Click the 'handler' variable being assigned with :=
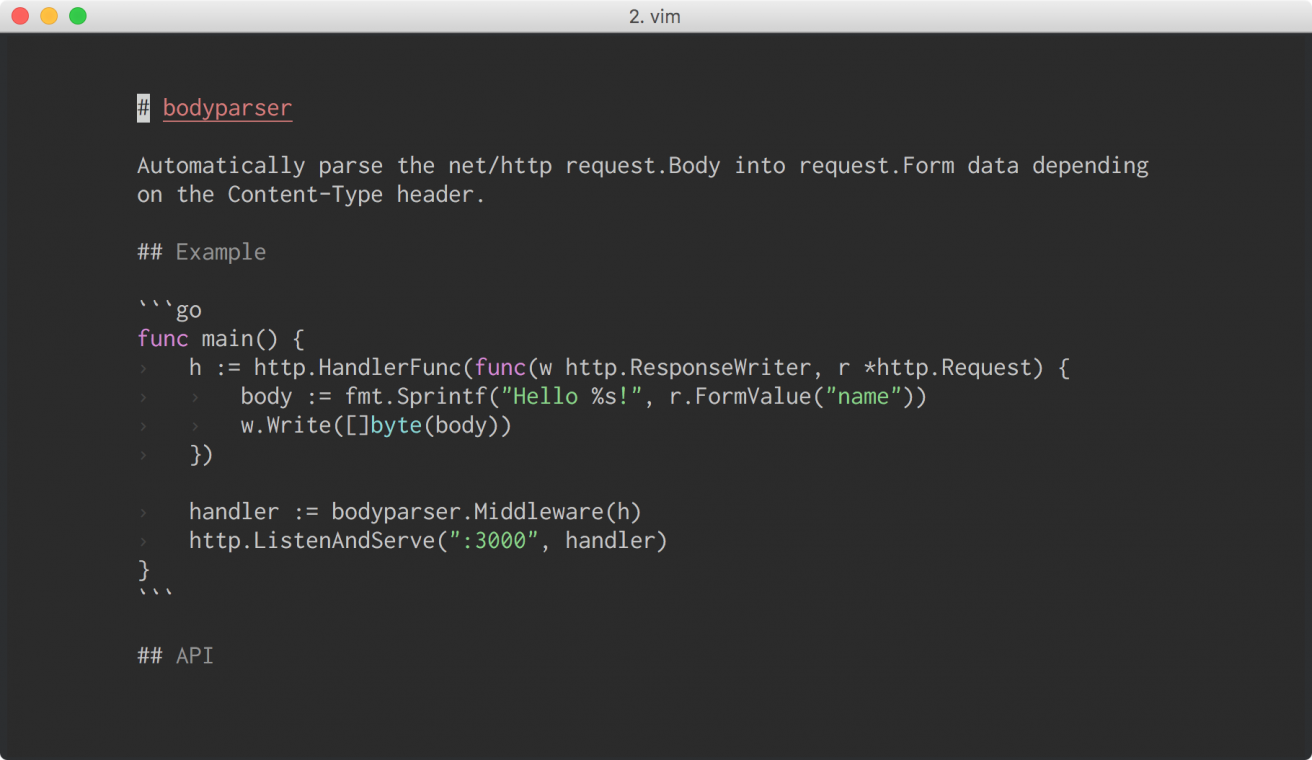The height and width of the screenshot is (760, 1312). (x=234, y=512)
